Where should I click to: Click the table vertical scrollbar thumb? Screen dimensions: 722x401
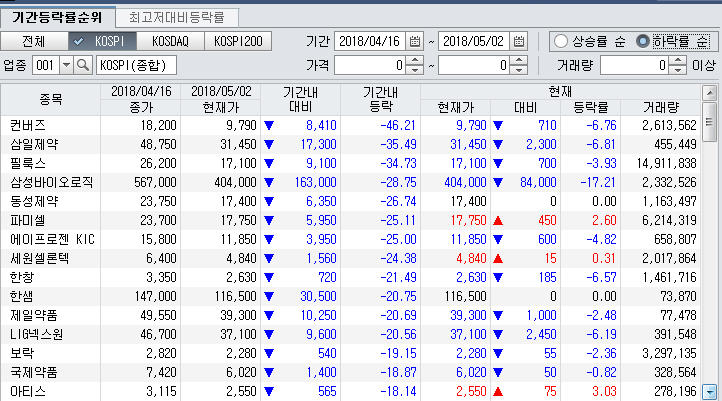coord(709,122)
